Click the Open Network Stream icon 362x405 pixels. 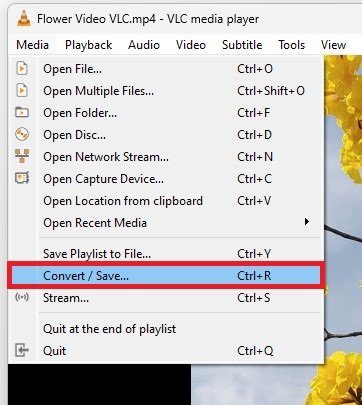pos(22,156)
